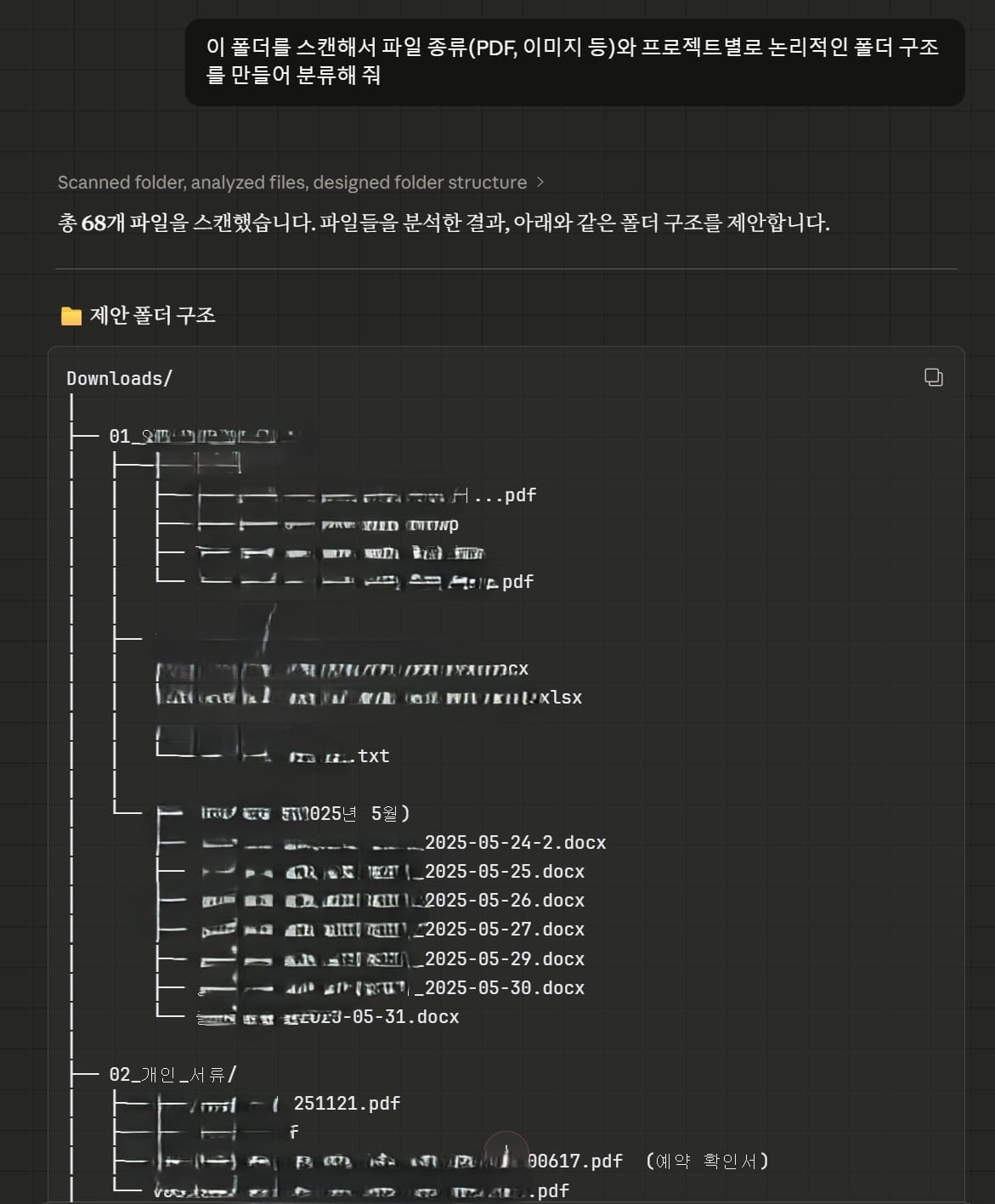Click the 2025-05-25.docx file entry
995x1204 pixels.
click(x=504, y=872)
